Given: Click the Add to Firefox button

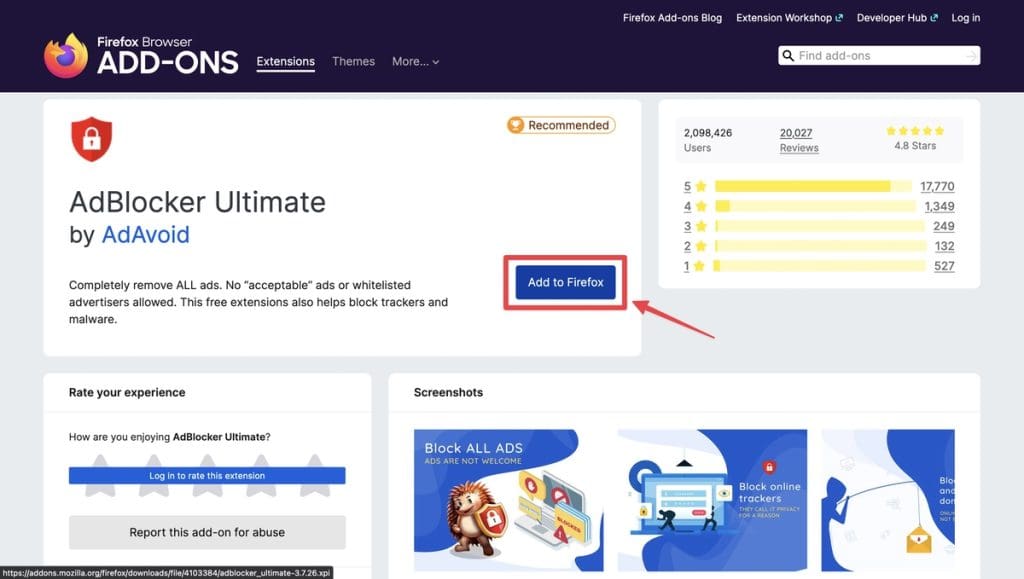Looking at the screenshot, I should point(566,282).
